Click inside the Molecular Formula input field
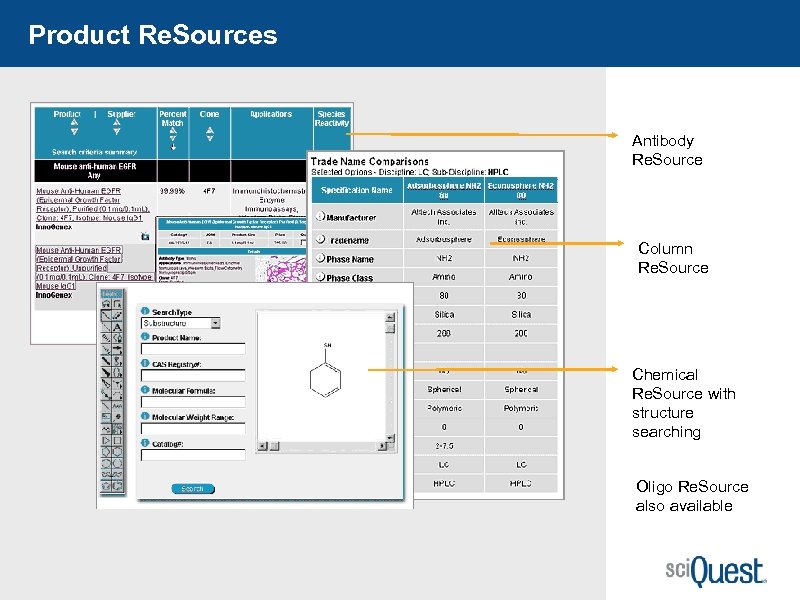 tap(193, 402)
